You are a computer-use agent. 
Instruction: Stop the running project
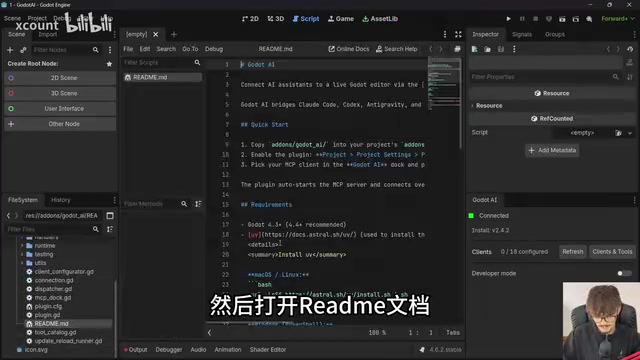(x=535, y=19)
